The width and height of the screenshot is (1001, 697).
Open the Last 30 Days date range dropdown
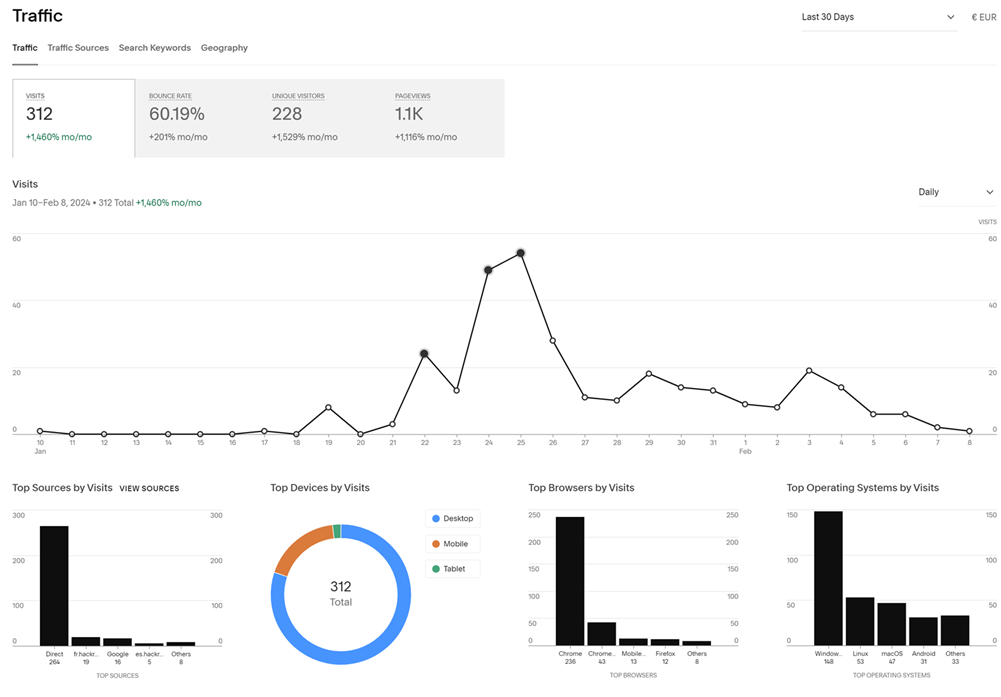[x=879, y=17]
